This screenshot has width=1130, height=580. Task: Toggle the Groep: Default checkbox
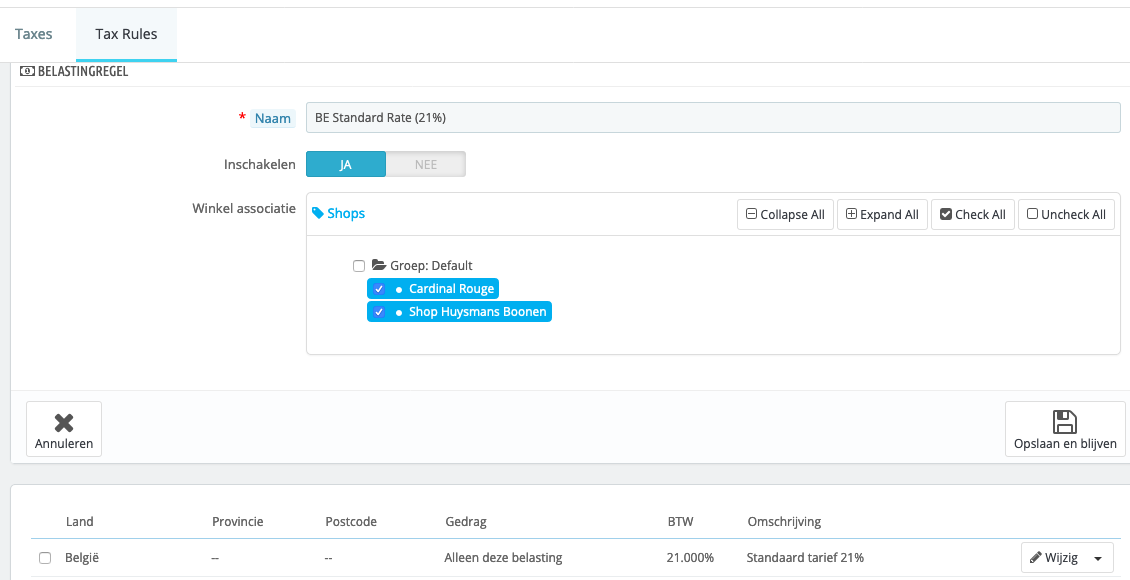coord(359,266)
